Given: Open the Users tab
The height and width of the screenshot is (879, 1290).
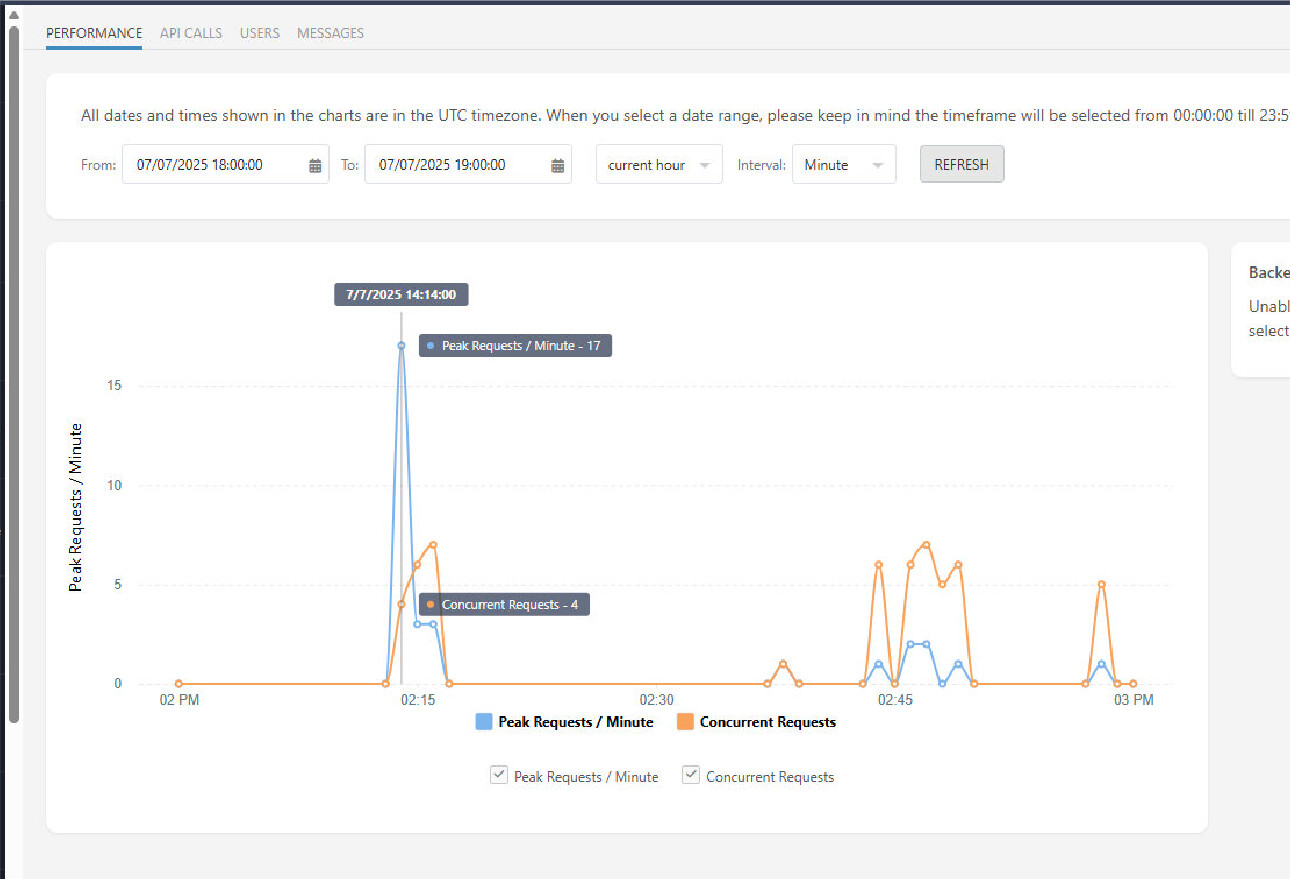Looking at the screenshot, I should pyautogui.click(x=259, y=33).
